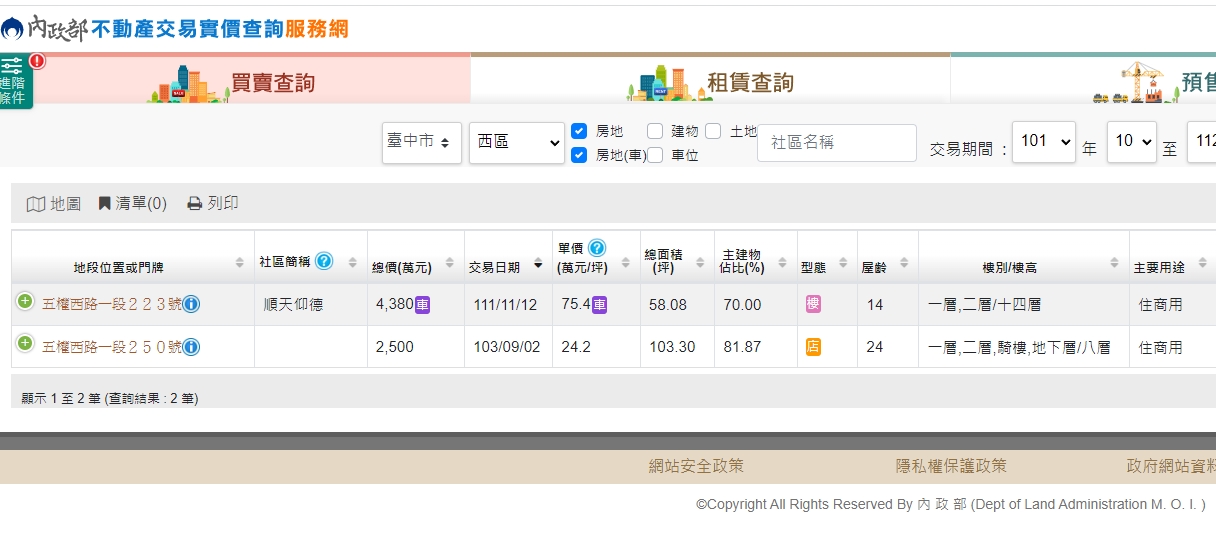Click the help icon next to 單價 header
This screenshot has width=1216, height=535.
pyautogui.click(x=597, y=247)
